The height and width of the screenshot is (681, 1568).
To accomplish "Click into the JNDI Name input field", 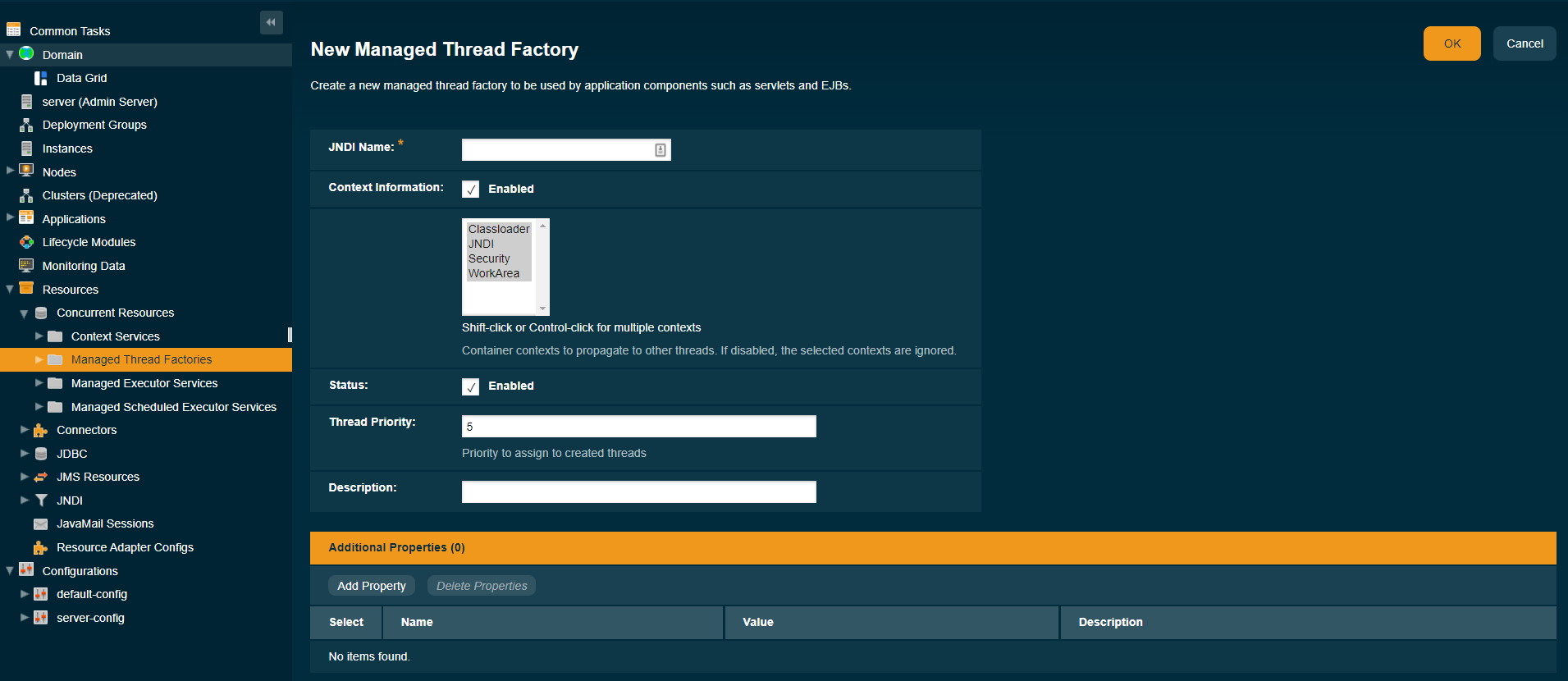I will click(x=556, y=149).
